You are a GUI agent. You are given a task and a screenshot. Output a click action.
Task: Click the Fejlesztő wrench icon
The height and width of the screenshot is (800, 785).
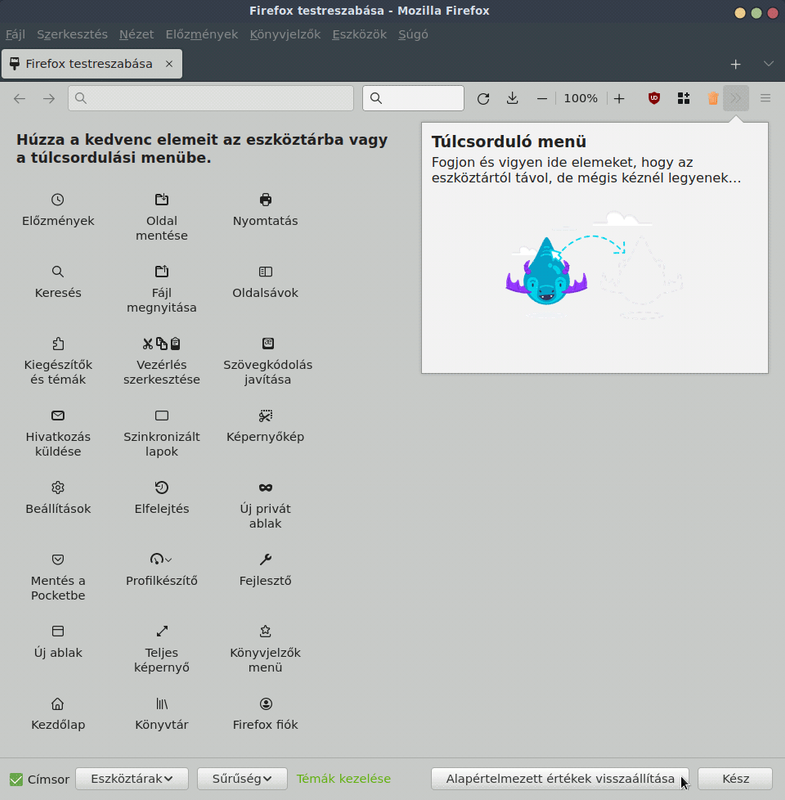click(x=265, y=559)
